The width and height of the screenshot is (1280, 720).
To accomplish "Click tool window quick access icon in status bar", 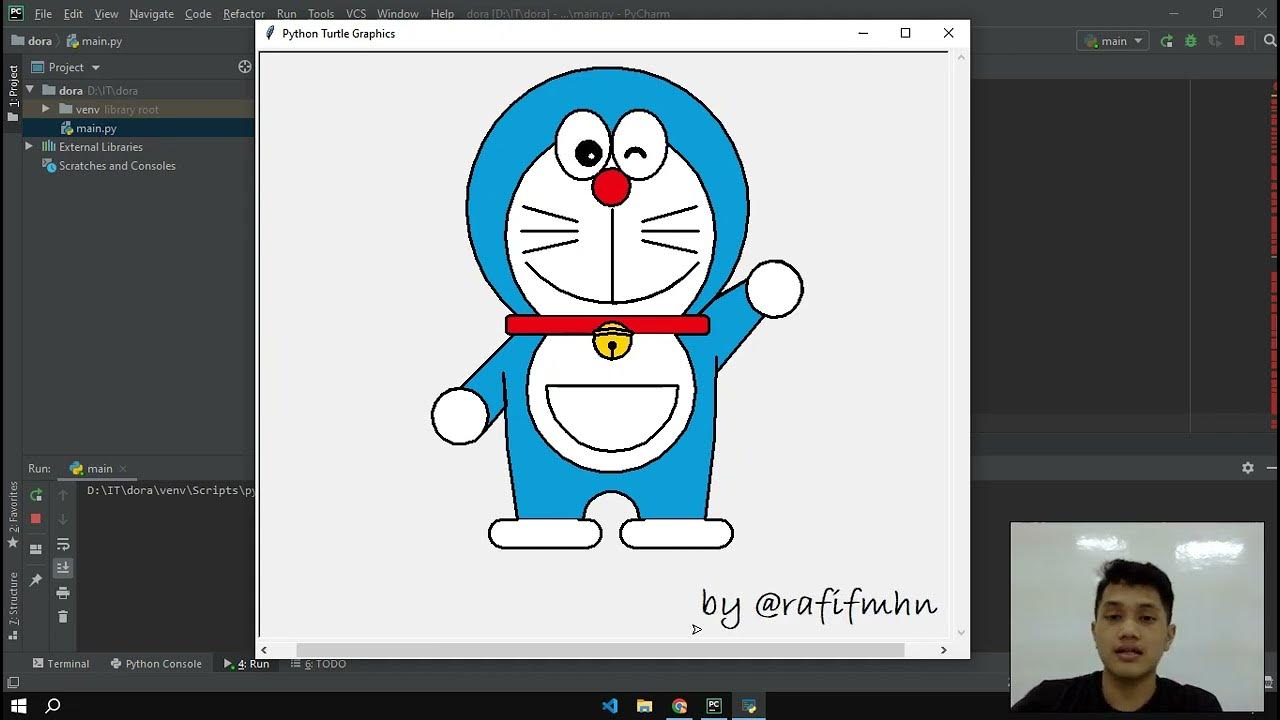I will (x=13, y=683).
